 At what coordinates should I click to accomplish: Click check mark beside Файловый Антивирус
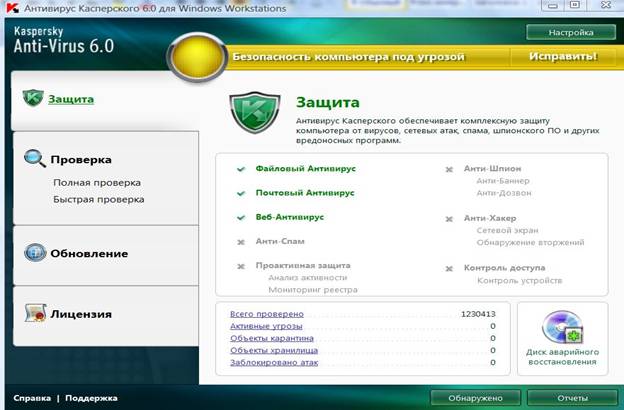[240, 169]
